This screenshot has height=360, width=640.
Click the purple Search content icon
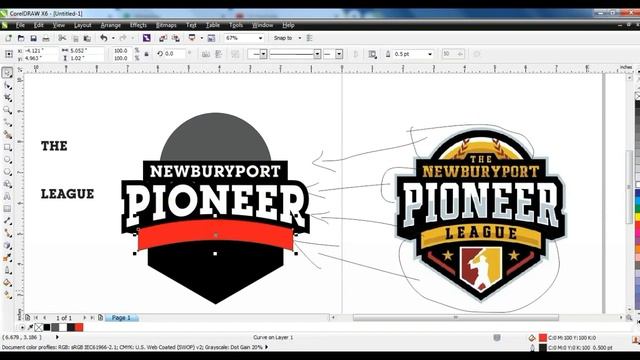[x=147, y=38]
